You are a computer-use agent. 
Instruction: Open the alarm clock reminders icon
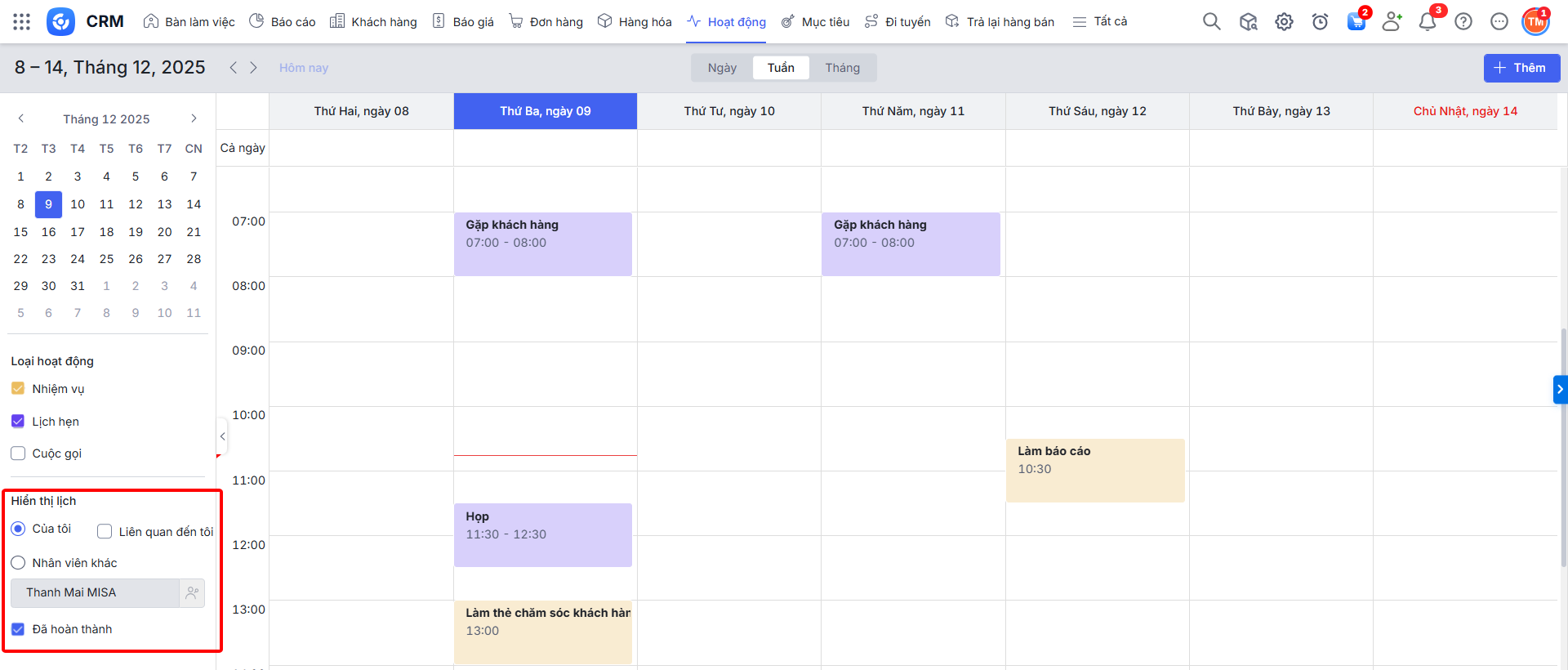[x=1320, y=22]
